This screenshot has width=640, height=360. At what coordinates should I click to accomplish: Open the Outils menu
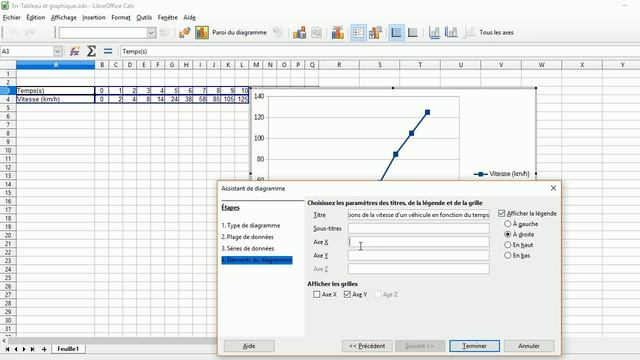[144, 18]
